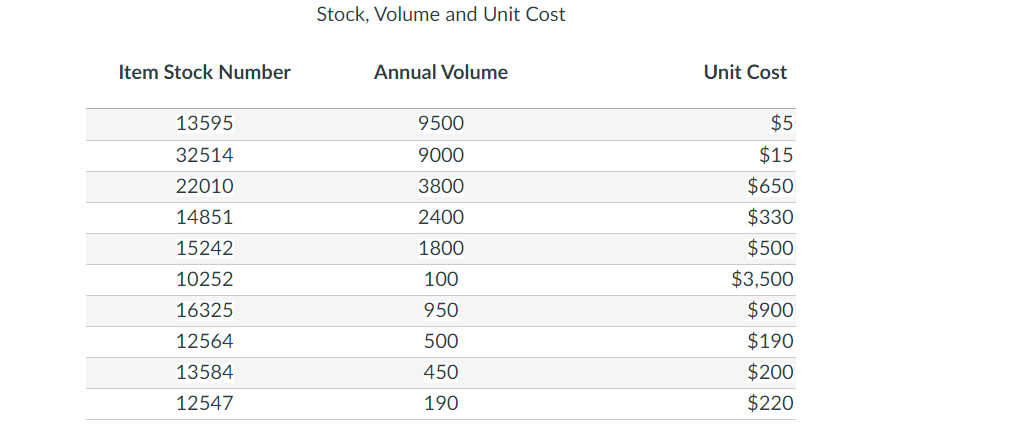This screenshot has width=1029, height=431.
Task: Select the $900 unit cost cell
Action: pyautogui.click(x=770, y=310)
